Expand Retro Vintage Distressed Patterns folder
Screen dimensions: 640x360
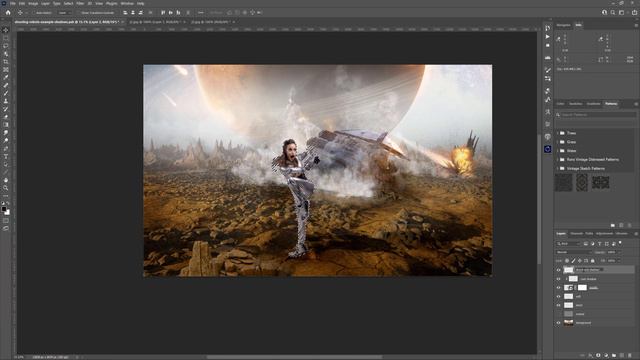click(x=558, y=160)
